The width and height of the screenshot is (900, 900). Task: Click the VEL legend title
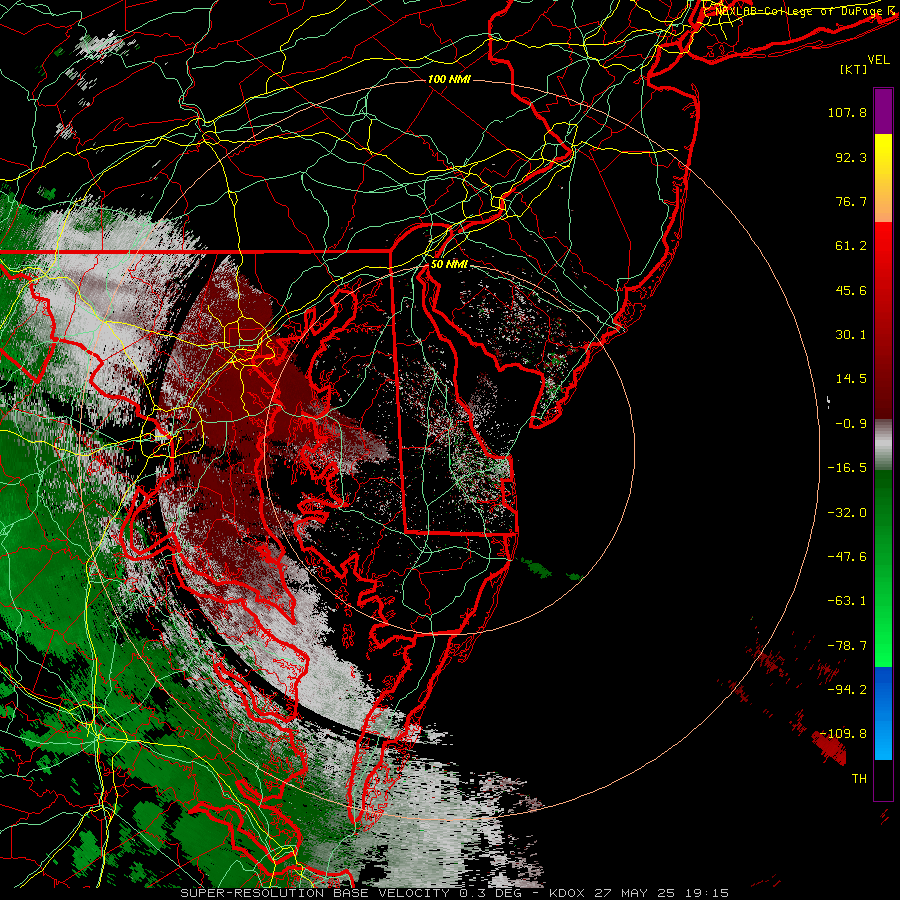tap(878, 59)
